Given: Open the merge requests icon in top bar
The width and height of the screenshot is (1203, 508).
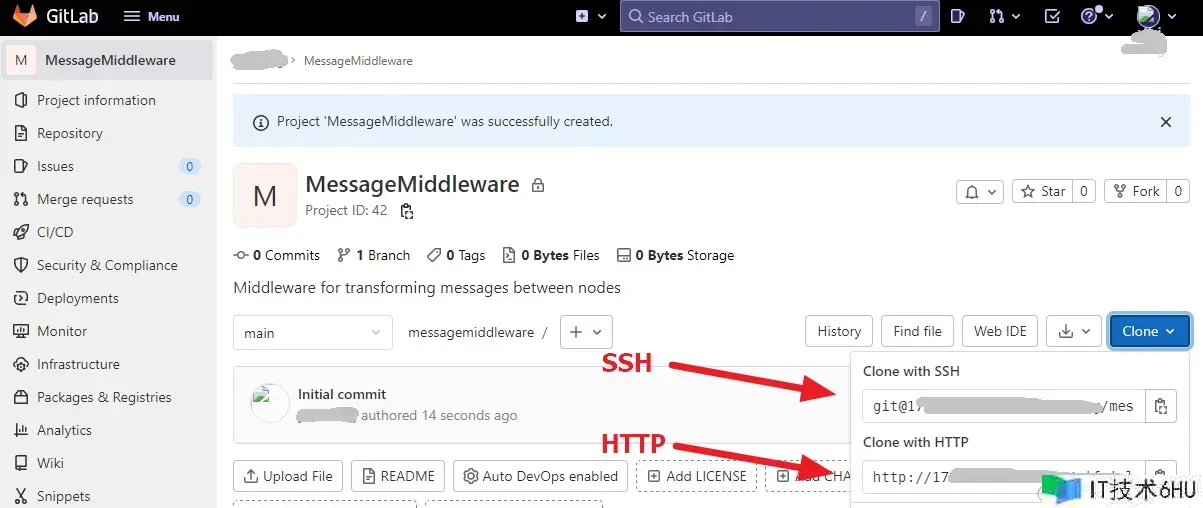Looking at the screenshot, I should [x=1004, y=16].
